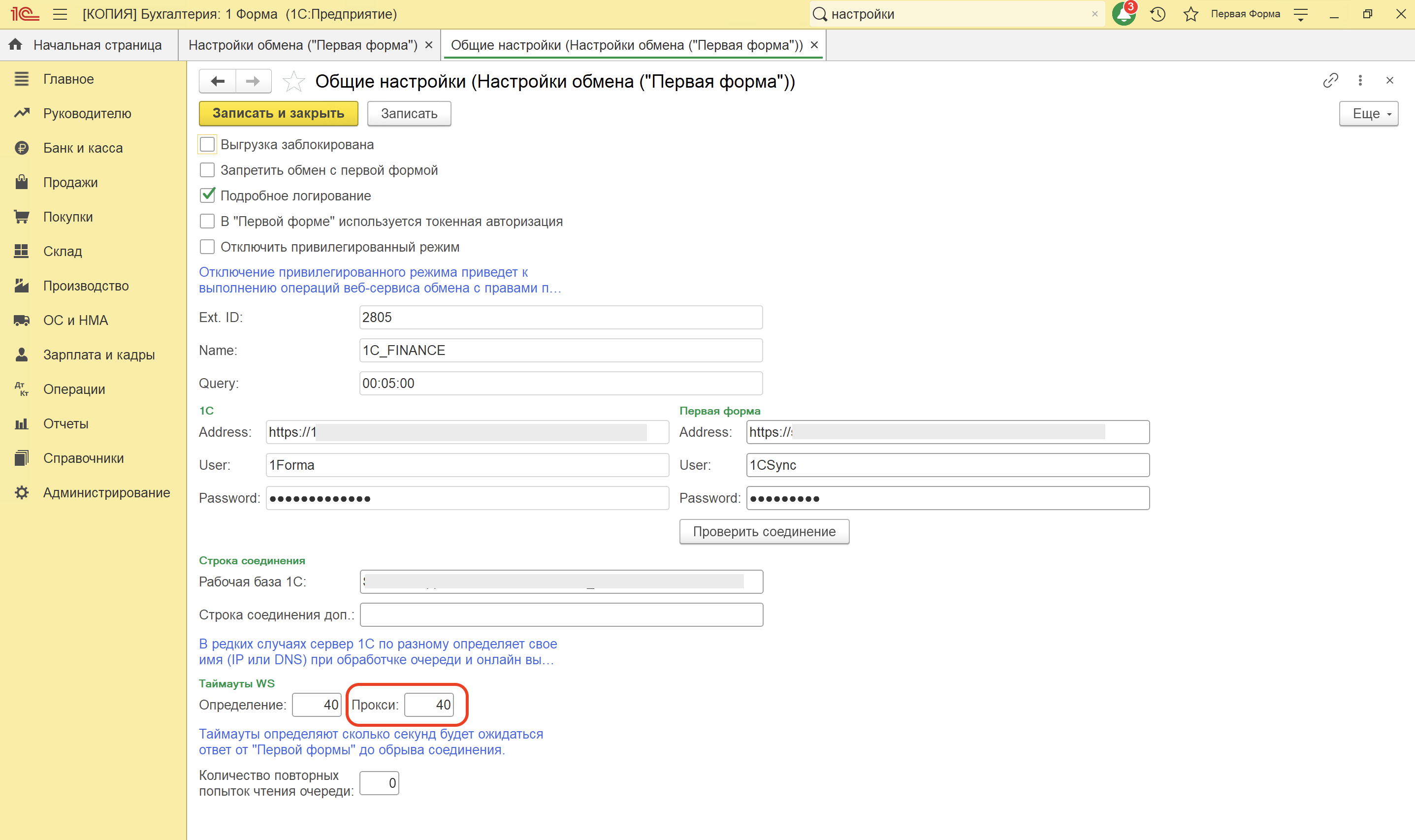This screenshot has width=1415, height=840.
Task: Enable токенная авторизация checkbox
Action: (x=207, y=221)
